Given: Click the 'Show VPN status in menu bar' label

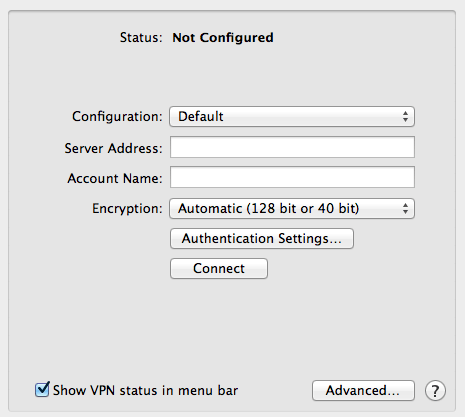Looking at the screenshot, I should coord(145,390).
